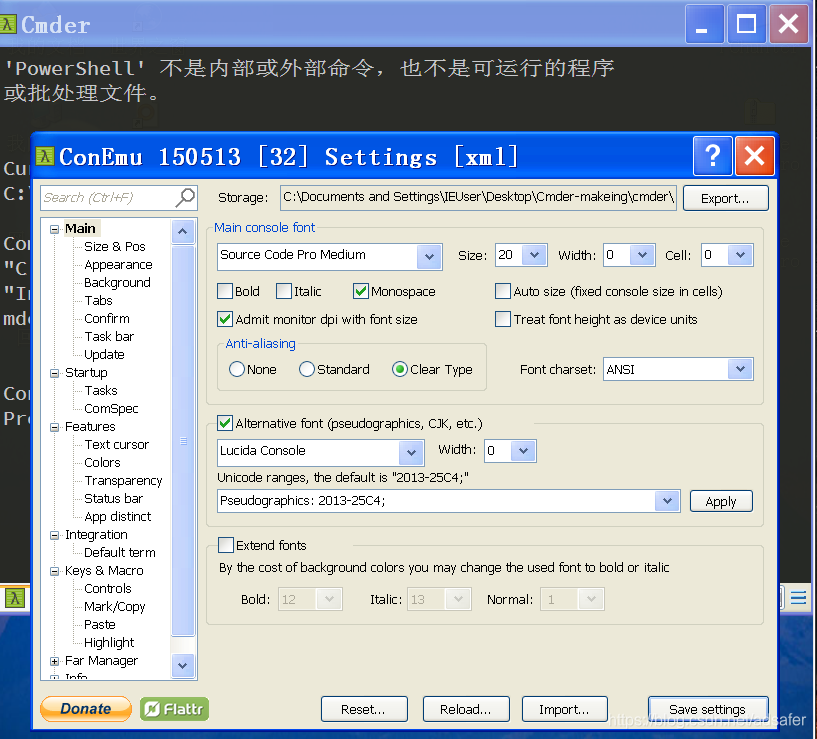The width and height of the screenshot is (817, 739).
Task: Open Highlight settings page
Action: pos(109,643)
